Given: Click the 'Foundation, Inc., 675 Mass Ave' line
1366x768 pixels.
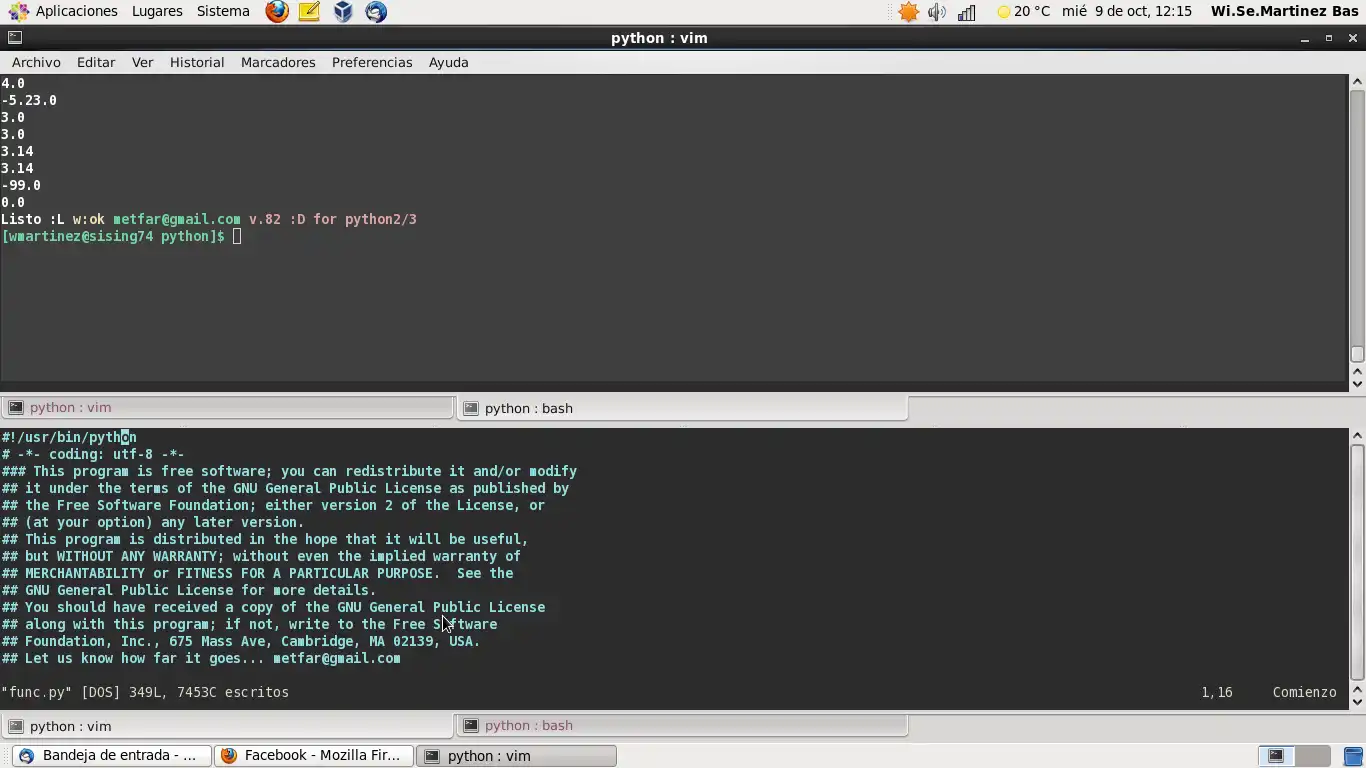Looking at the screenshot, I should click(241, 641).
